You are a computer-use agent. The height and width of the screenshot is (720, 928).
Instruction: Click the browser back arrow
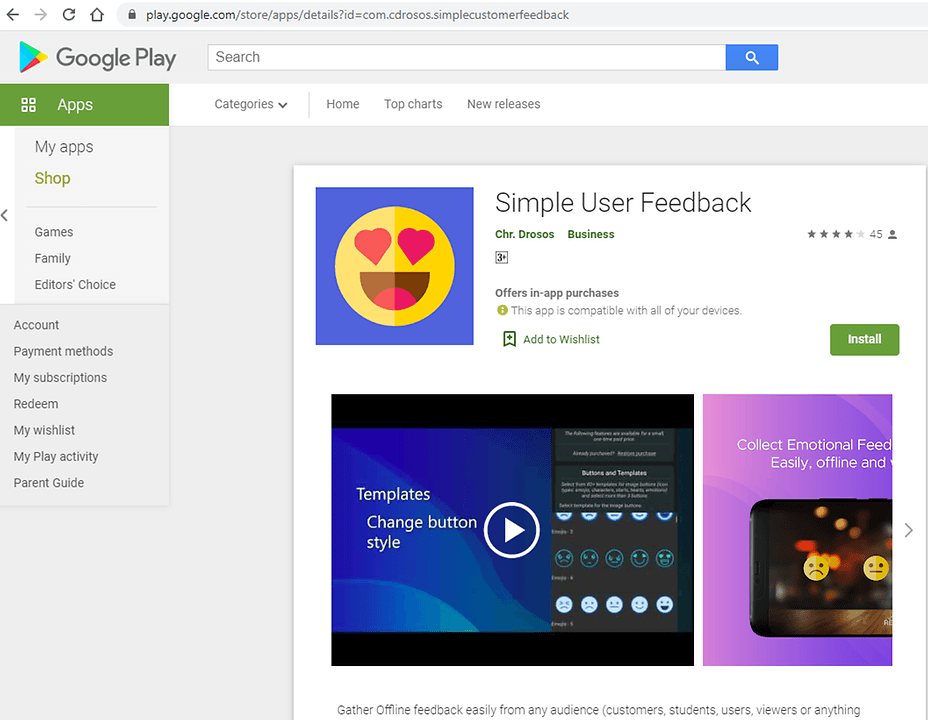click(12, 14)
